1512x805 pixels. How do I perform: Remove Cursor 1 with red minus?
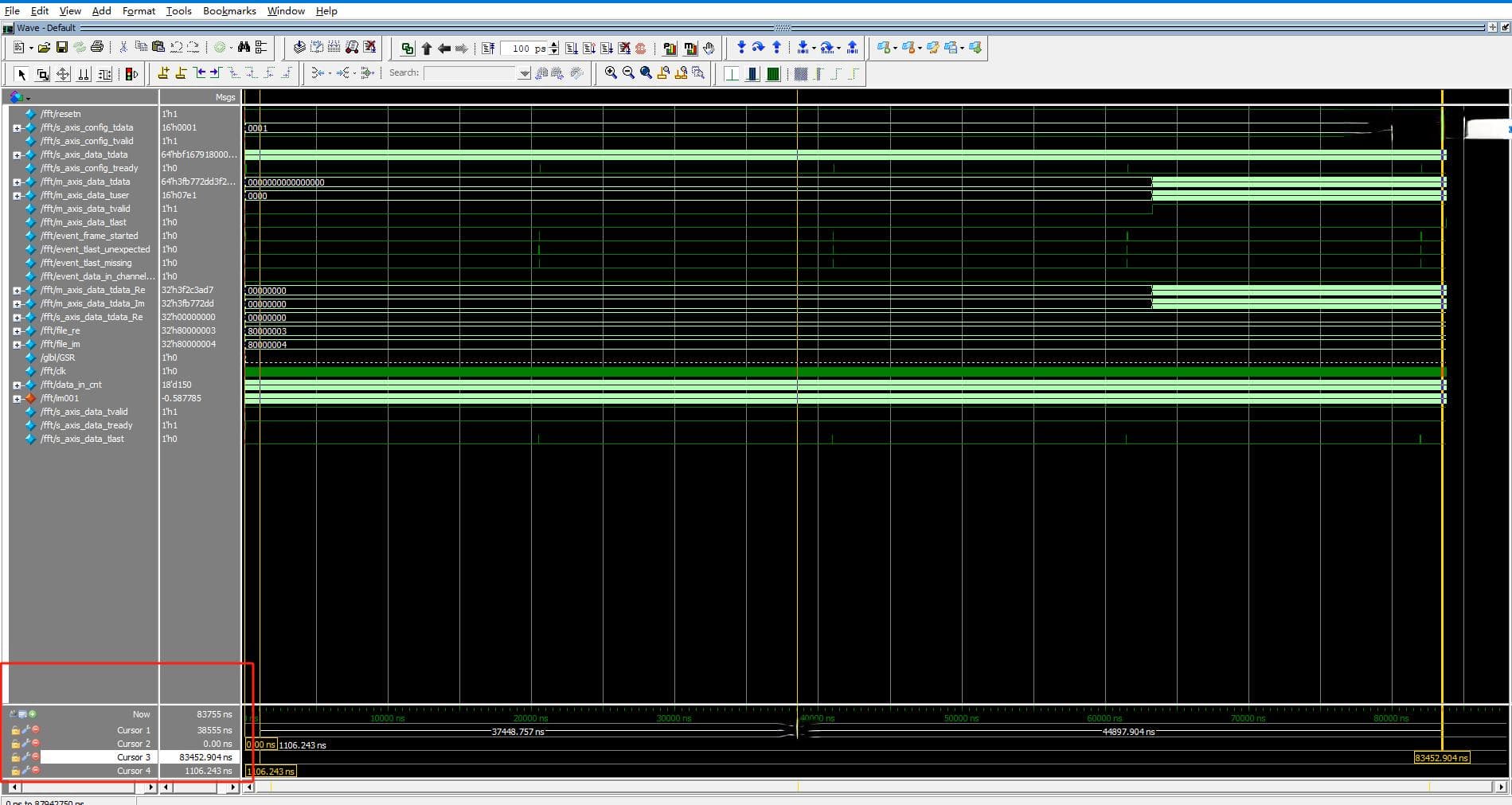click(x=36, y=730)
